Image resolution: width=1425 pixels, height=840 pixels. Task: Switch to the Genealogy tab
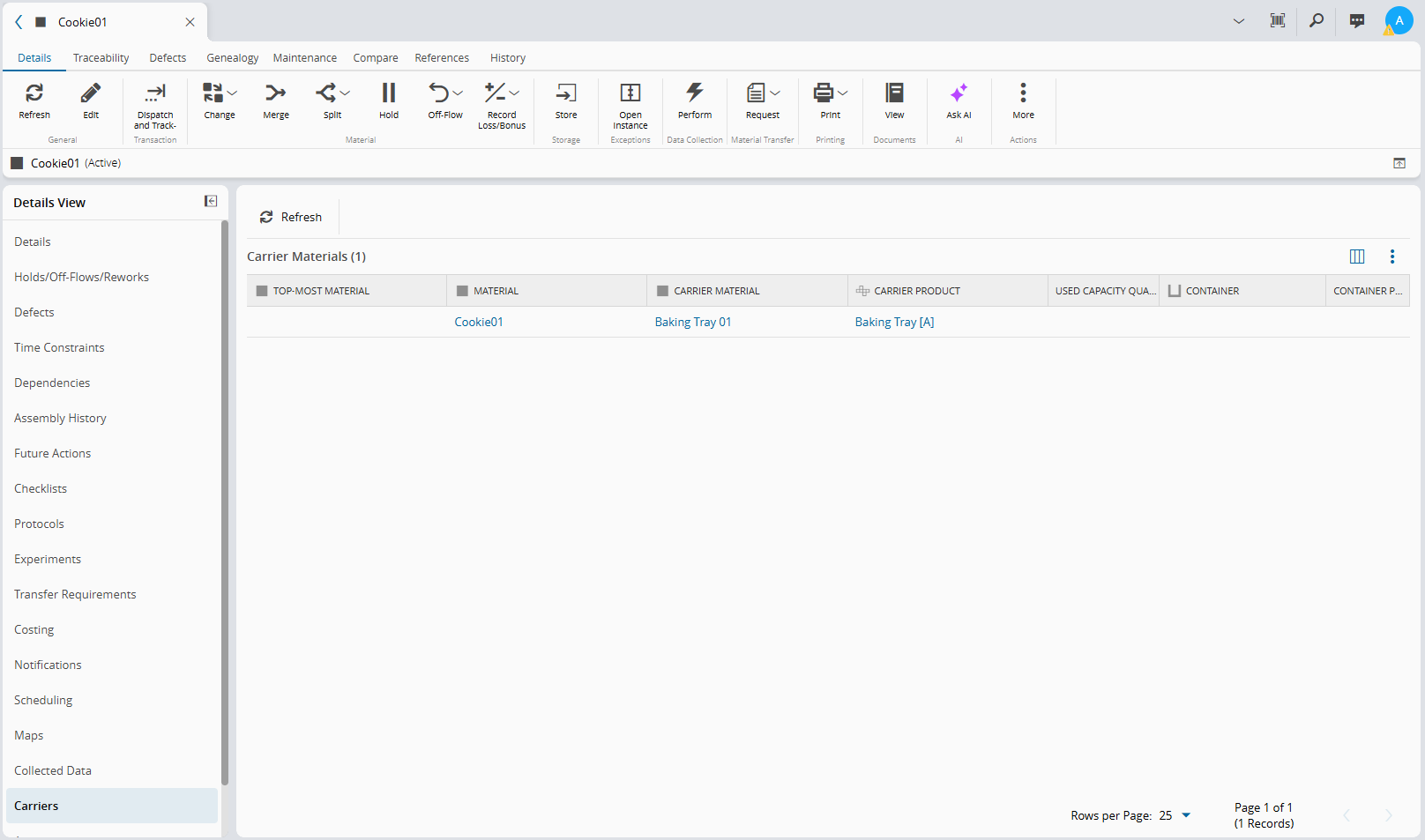(233, 58)
